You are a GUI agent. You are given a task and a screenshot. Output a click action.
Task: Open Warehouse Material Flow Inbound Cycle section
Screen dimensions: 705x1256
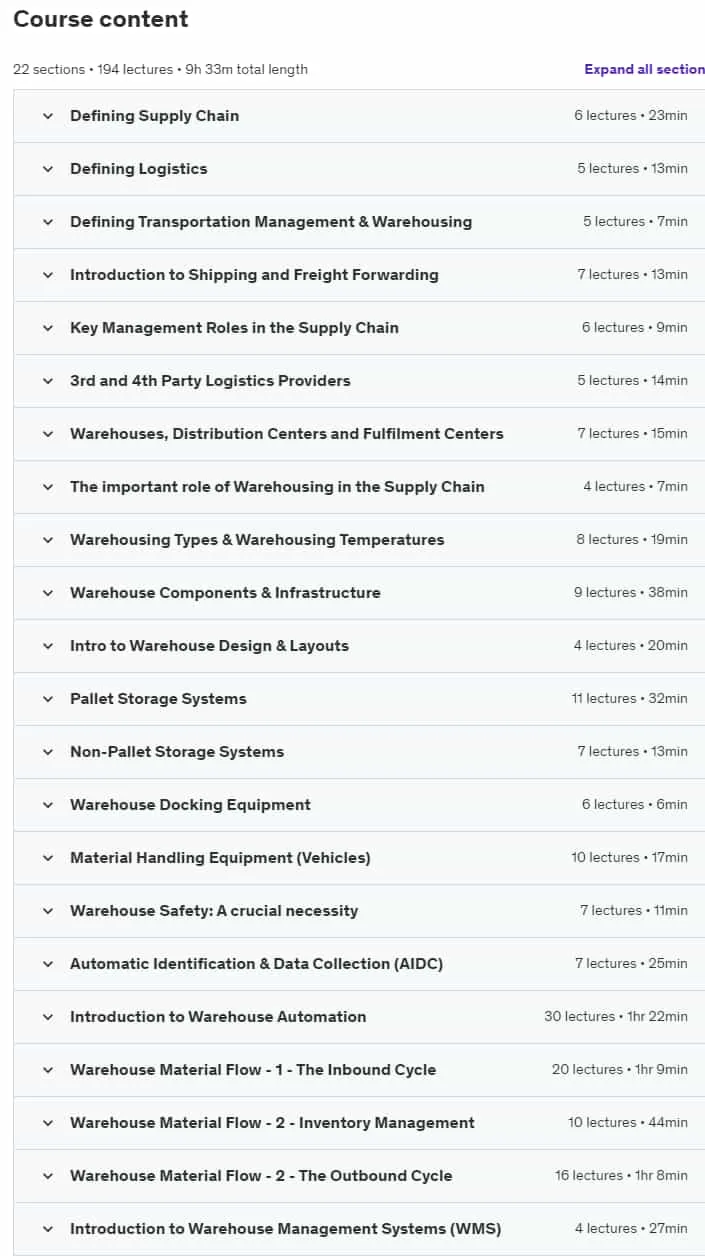359,1070
